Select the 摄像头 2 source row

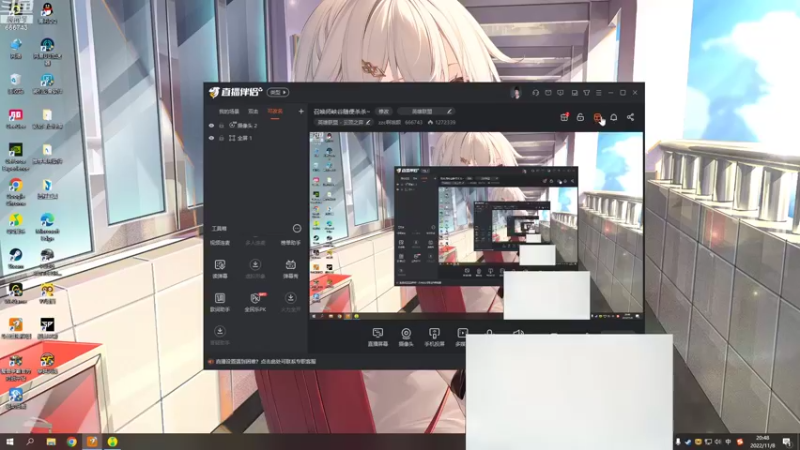pos(256,126)
